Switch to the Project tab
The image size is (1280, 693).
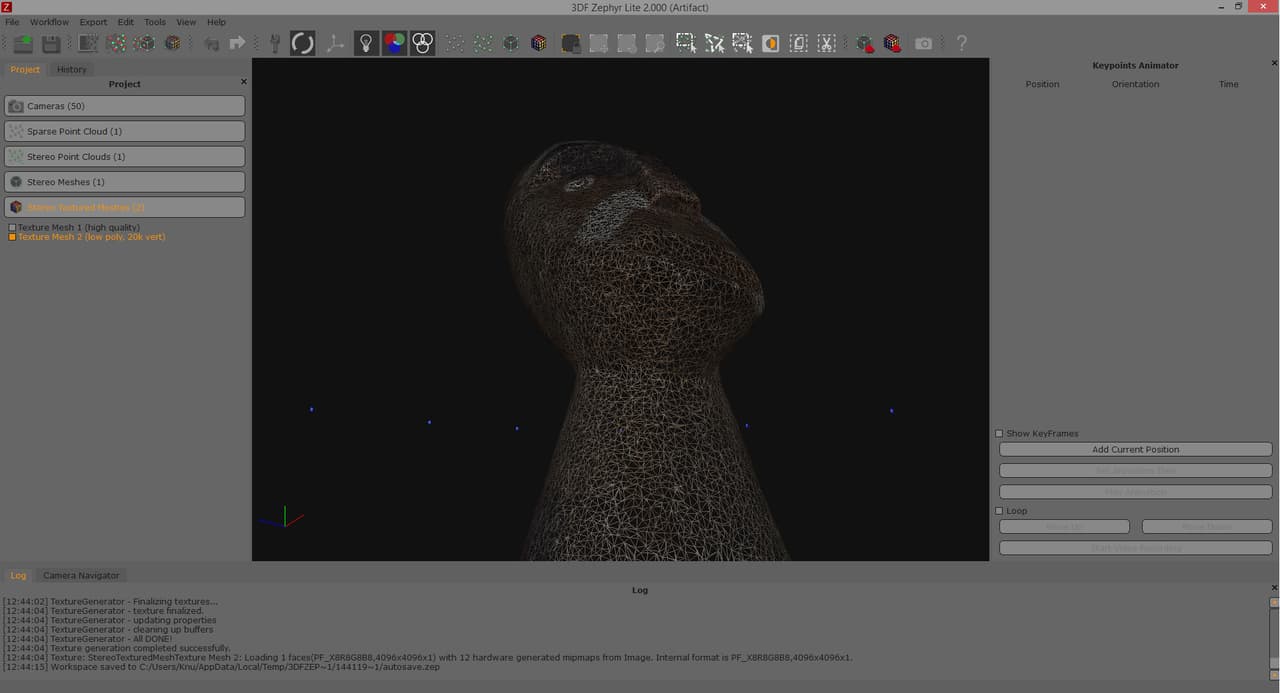(x=25, y=70)
